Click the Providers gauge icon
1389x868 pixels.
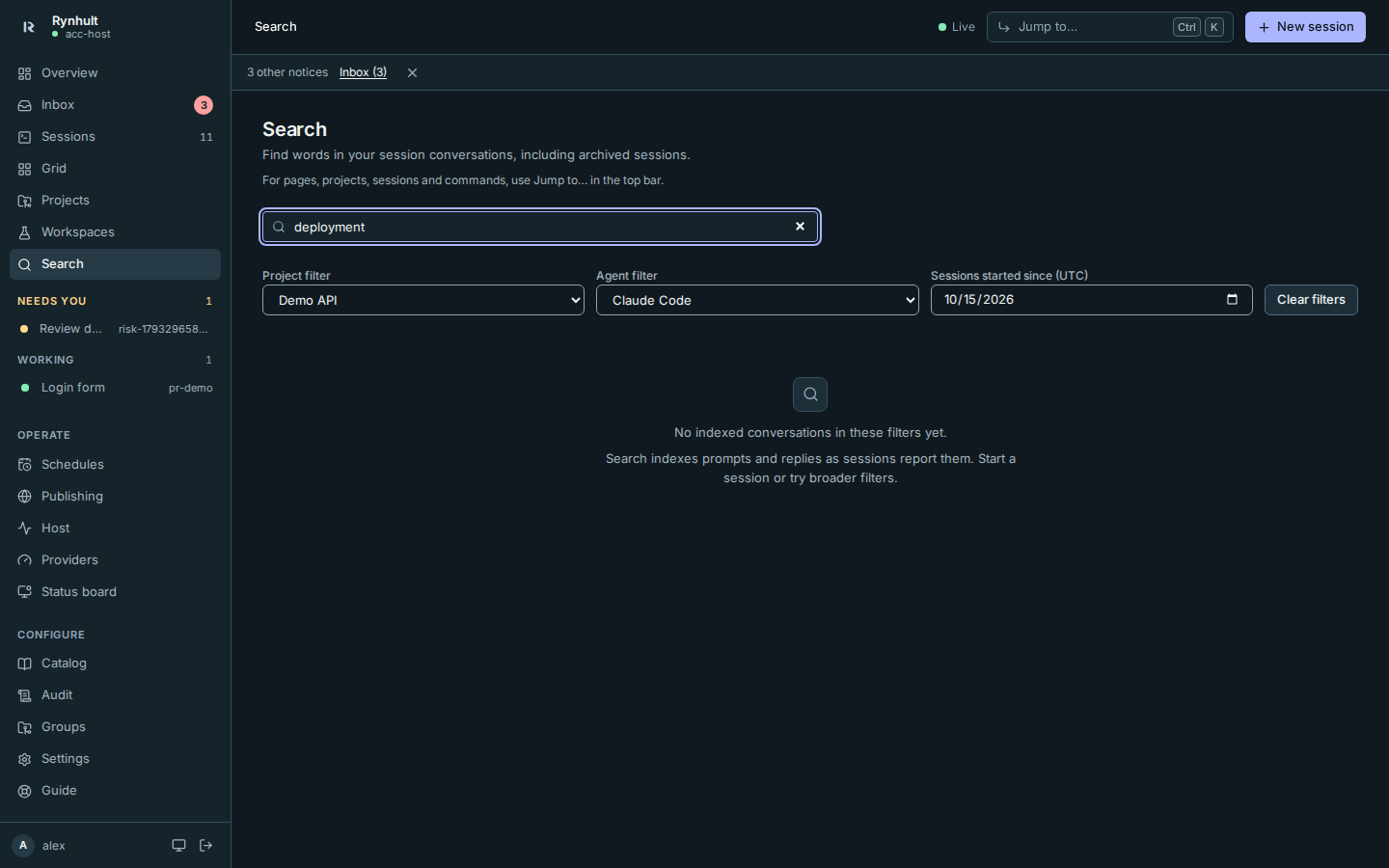[25, 560]
